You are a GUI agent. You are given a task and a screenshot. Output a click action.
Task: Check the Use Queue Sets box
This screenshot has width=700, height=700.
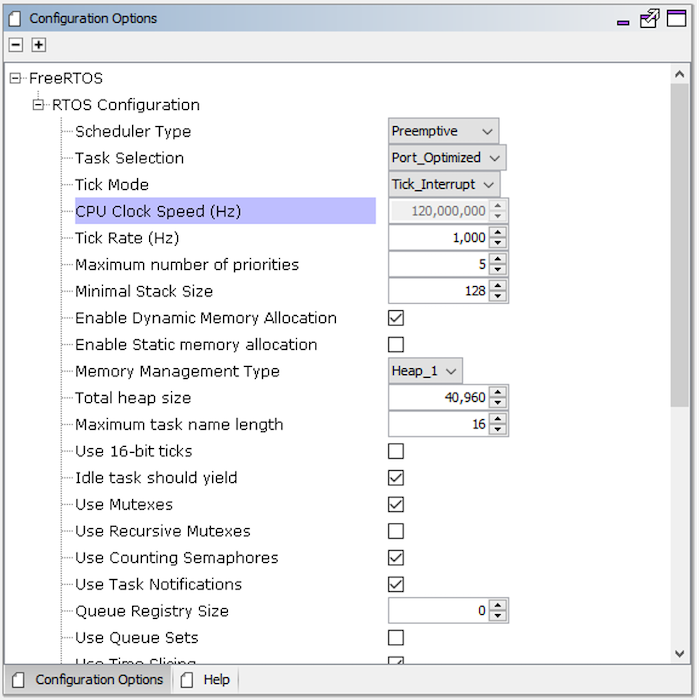pos(396,638)
